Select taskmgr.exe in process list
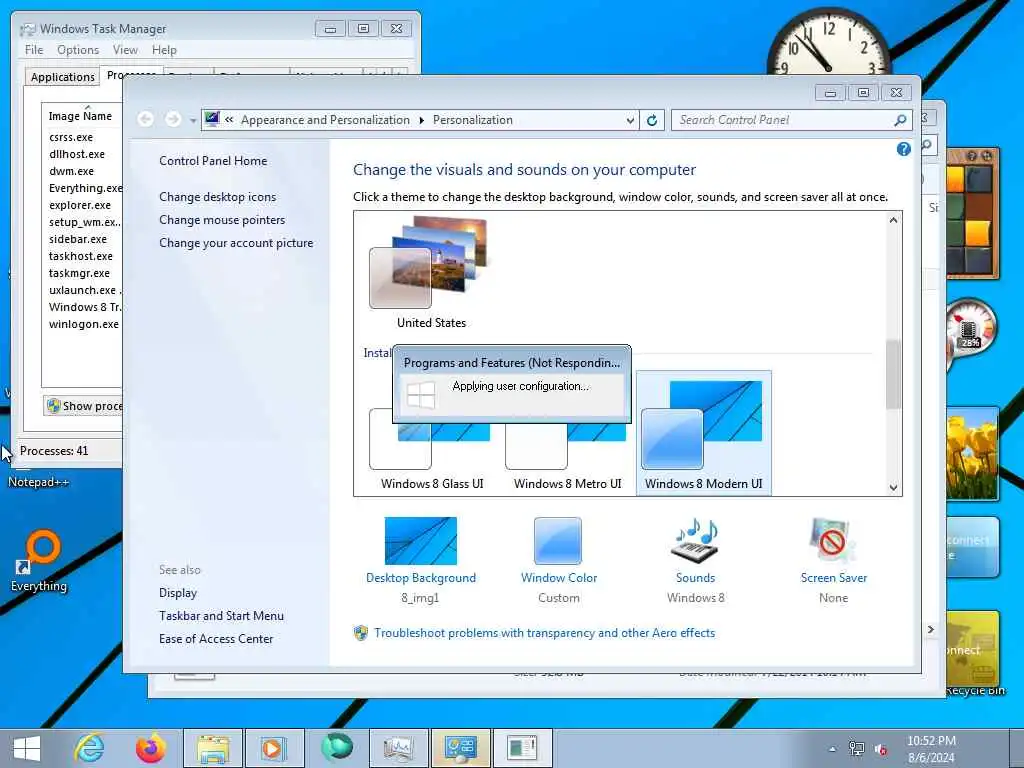The image size is (1024, 768). (82, 273)
